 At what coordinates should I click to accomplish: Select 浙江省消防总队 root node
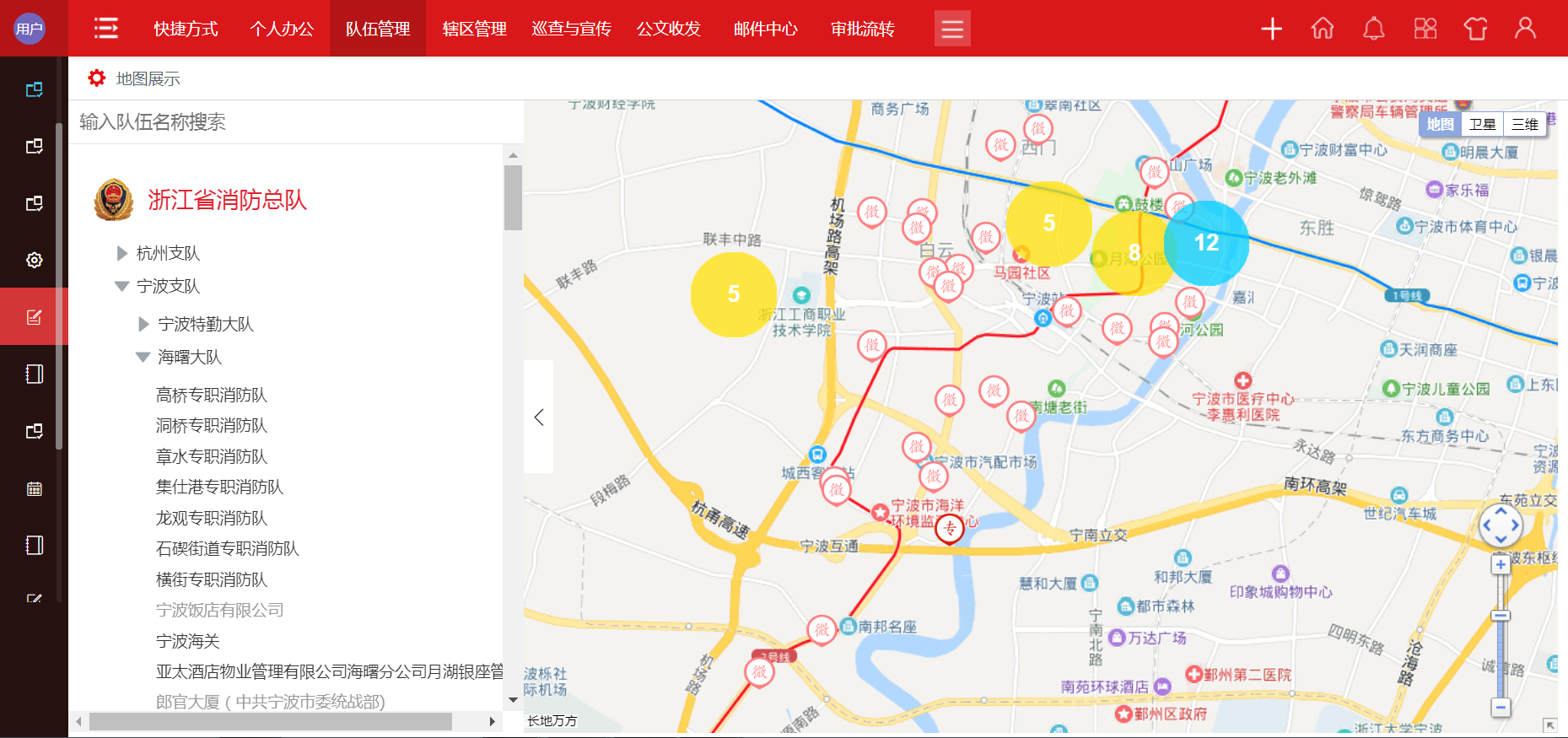tap(227, 200)
